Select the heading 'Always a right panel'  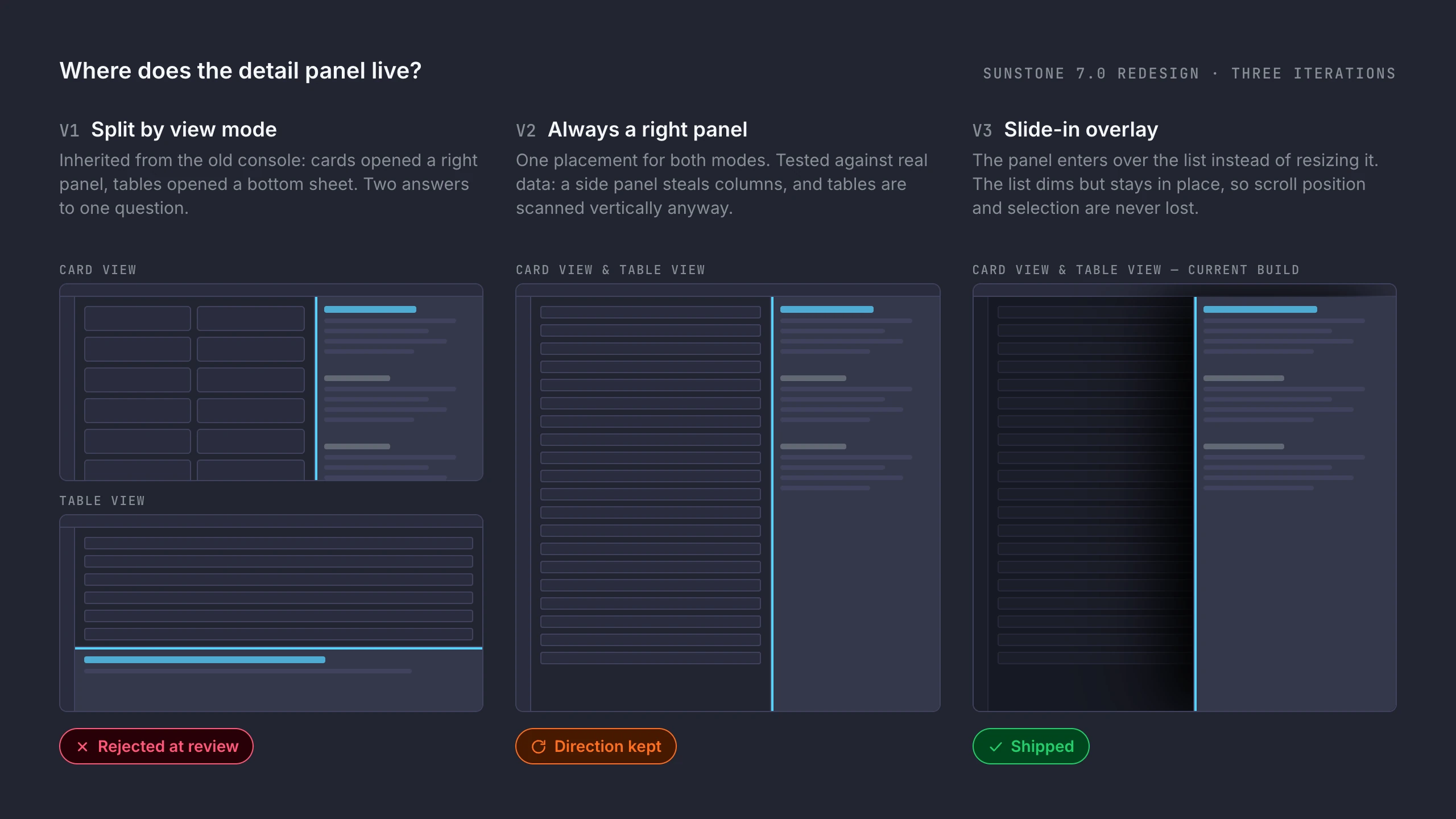point(647,130)
